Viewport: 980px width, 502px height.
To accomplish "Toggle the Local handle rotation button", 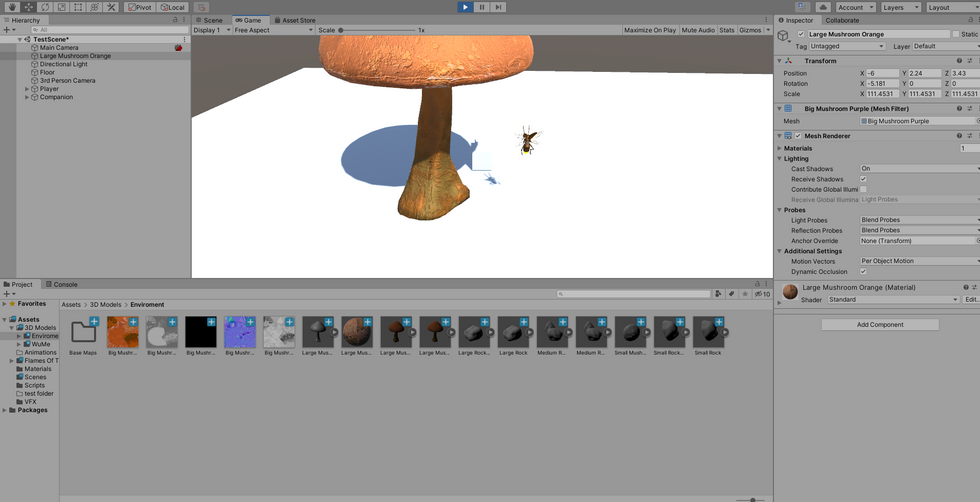I will (172, 7).
